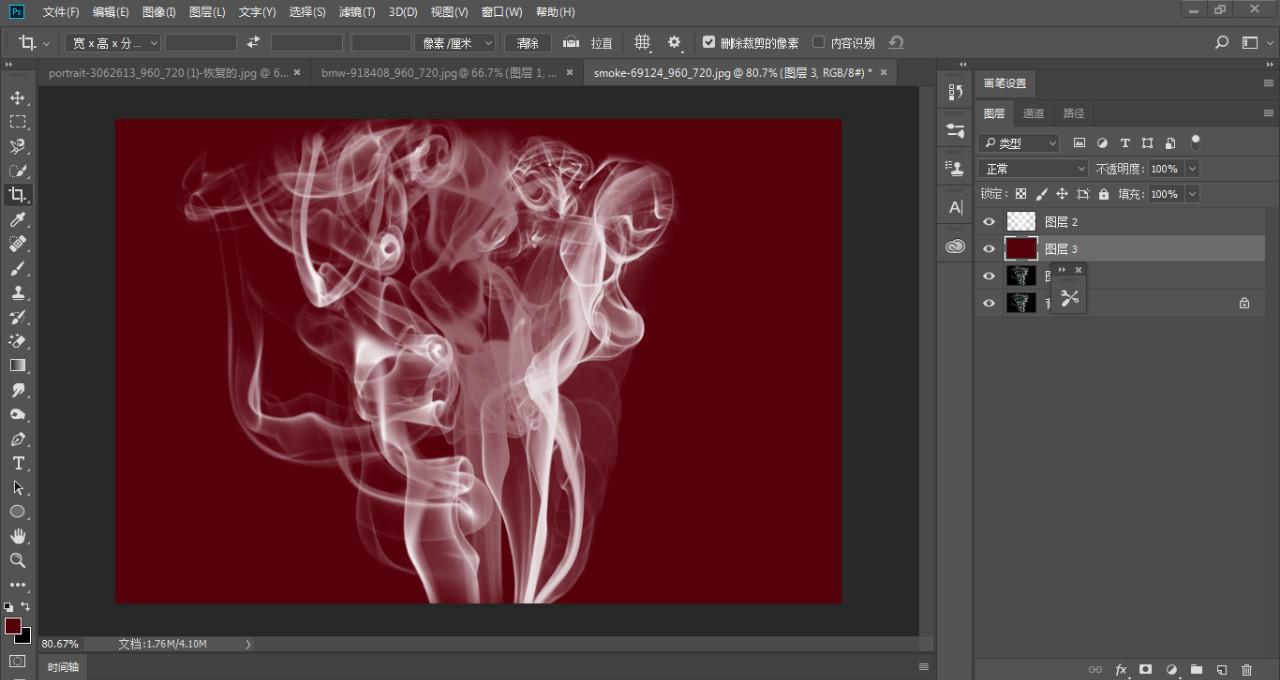This screenshot has width=1280, height=680.
Task: Open crop ratio 宽 x 高 x 分 dropdown
Action: [113, 43]
